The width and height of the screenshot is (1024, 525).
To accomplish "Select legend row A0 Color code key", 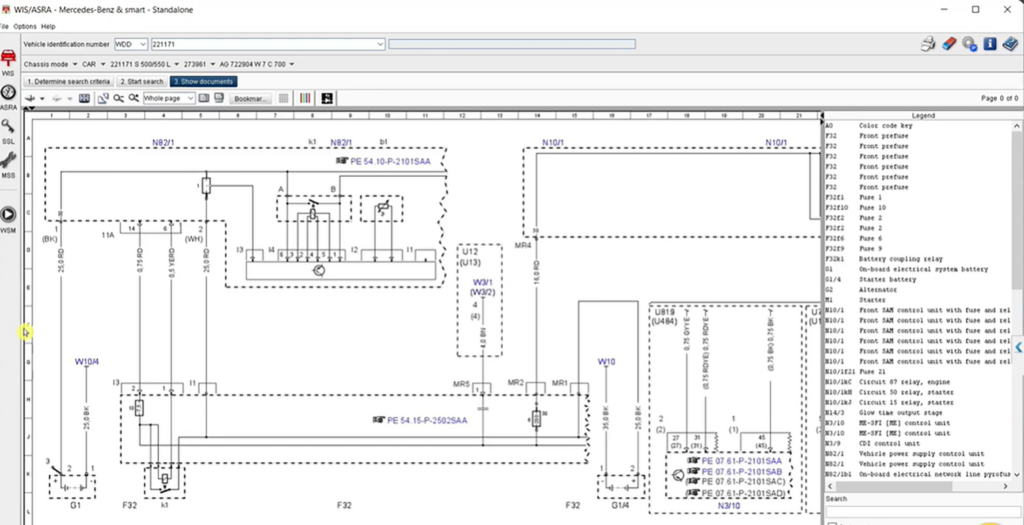I will (x=918, y=125).
